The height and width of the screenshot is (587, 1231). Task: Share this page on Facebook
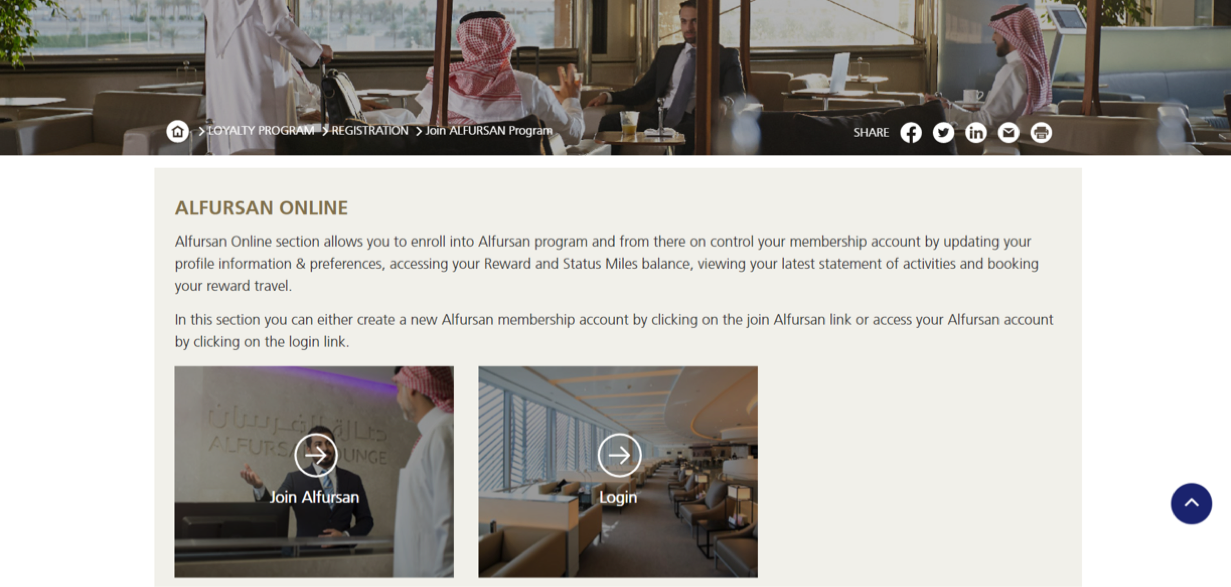pos(910,132)
